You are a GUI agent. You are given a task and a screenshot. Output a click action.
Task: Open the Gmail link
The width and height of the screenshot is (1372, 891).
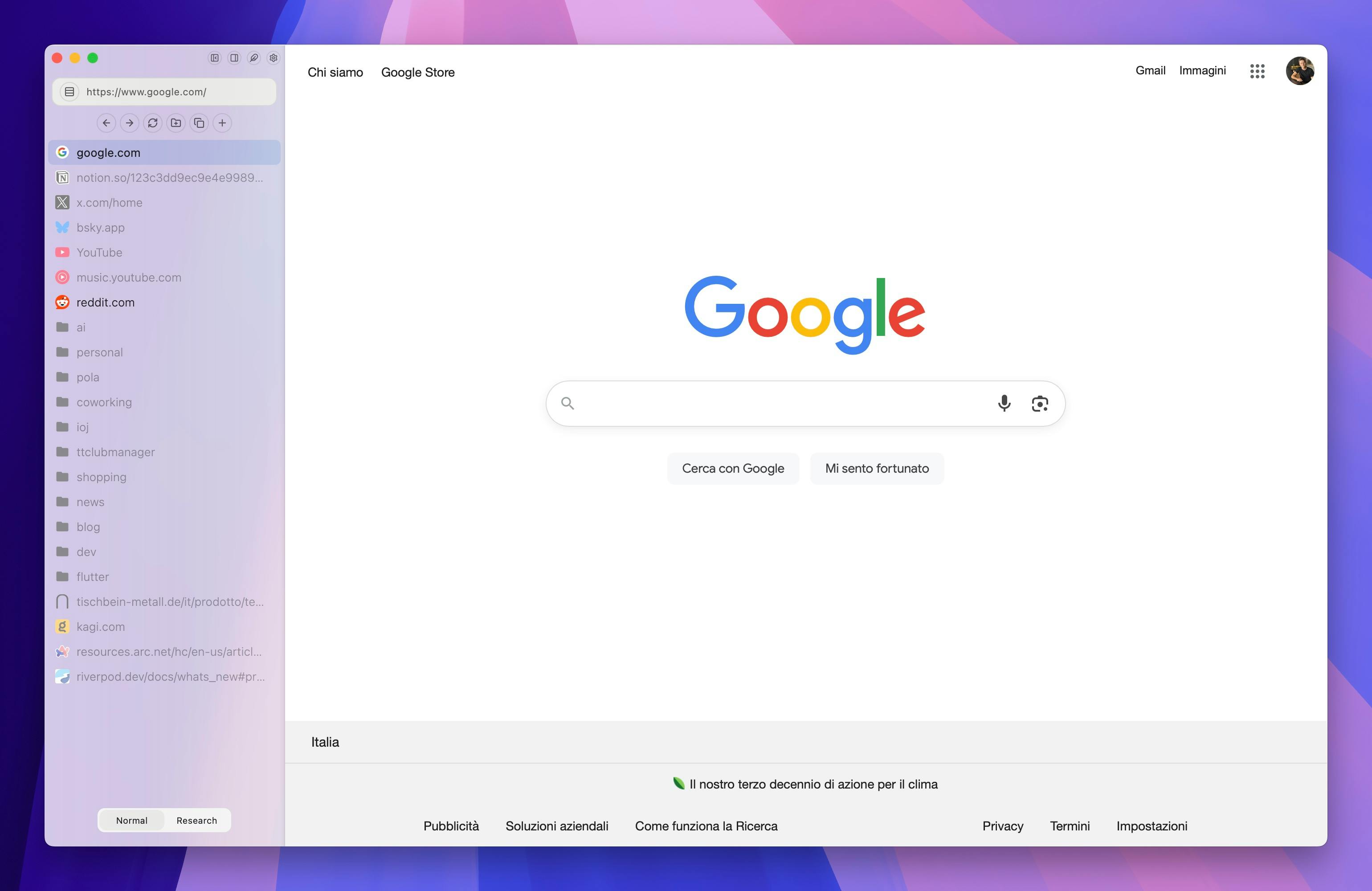click(x=1151, y=70)
